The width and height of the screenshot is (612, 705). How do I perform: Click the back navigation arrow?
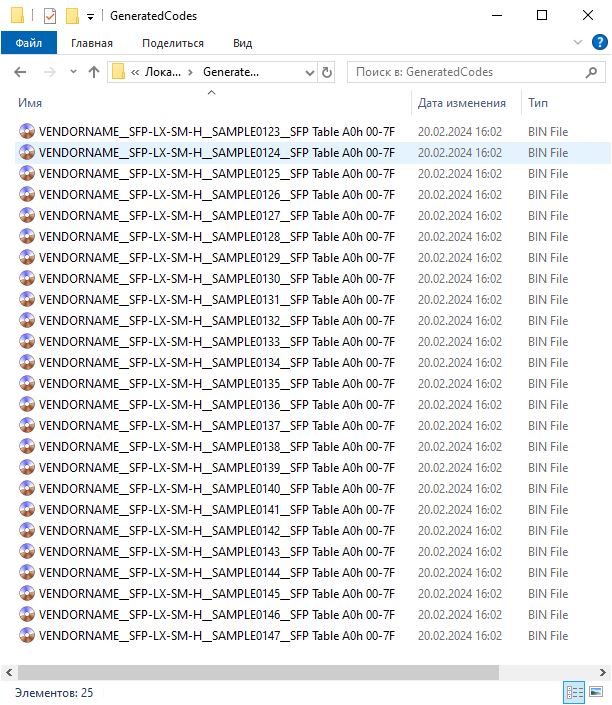(x=20, y=72)
